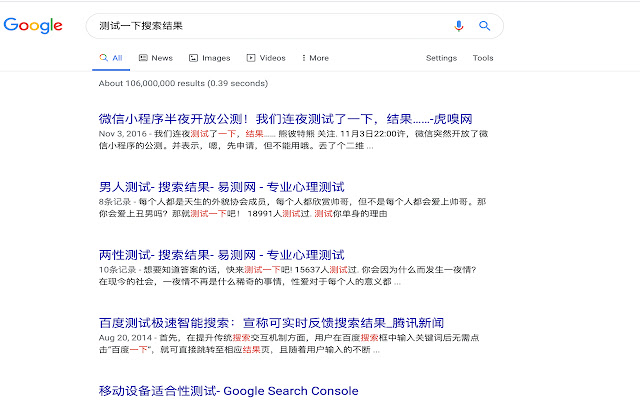Select the All results tab

tap(111, 58)
